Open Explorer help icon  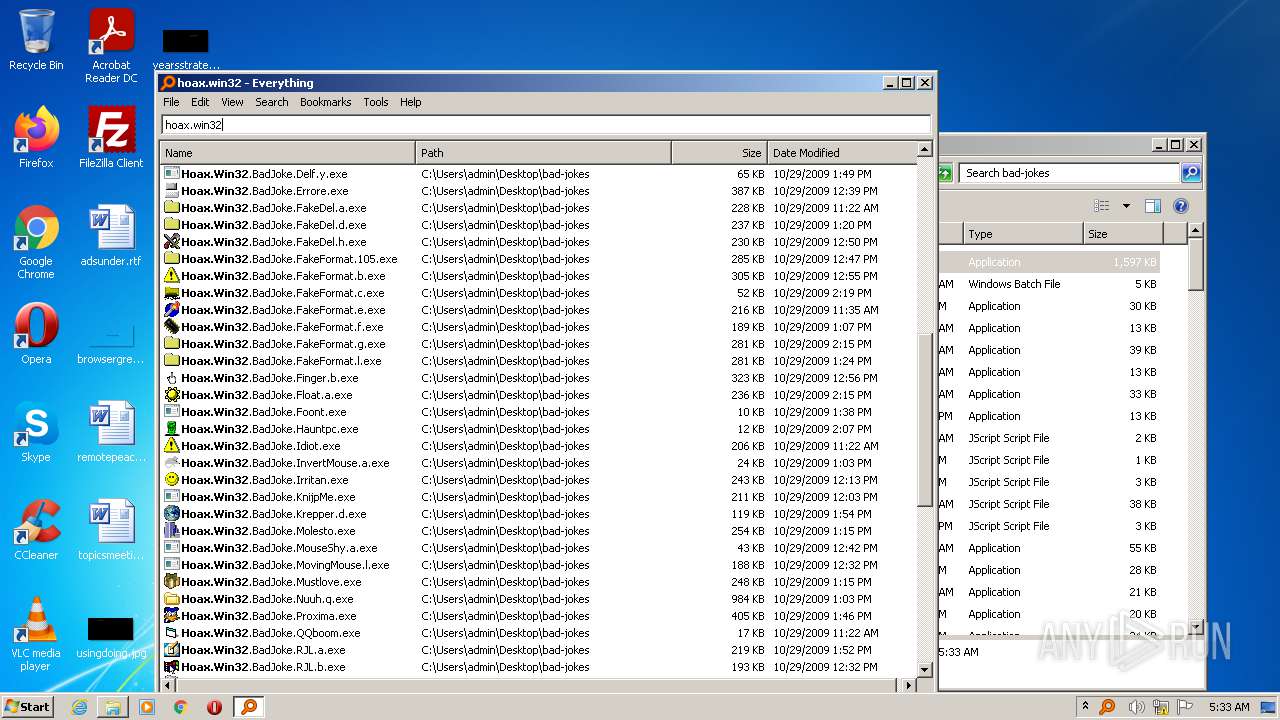pos(1180,206)
